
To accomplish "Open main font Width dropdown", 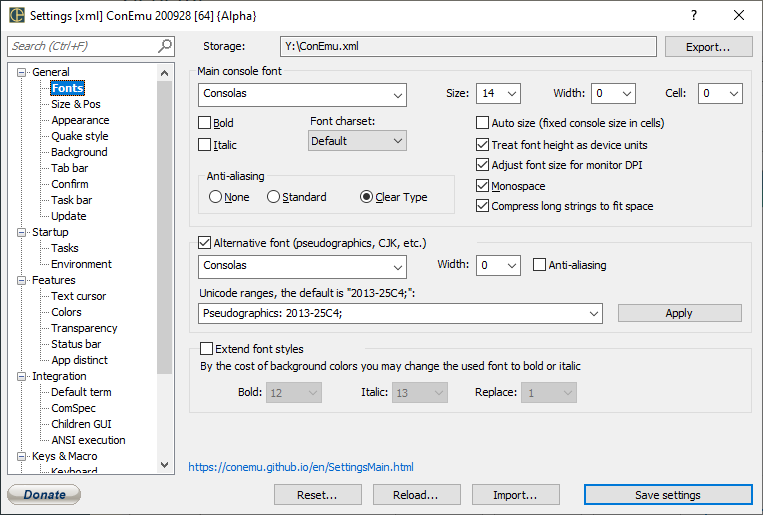I will 613,93.
